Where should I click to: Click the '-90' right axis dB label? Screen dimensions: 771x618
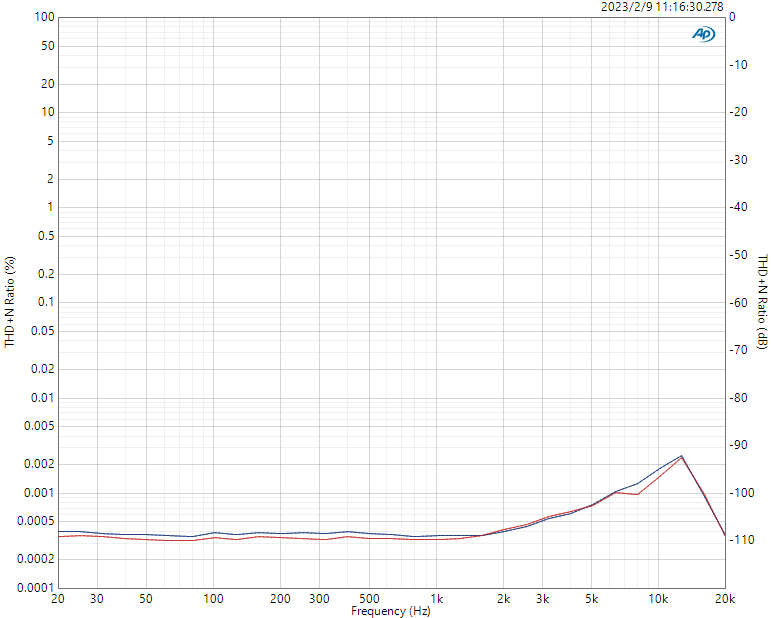tap(739, 445)
